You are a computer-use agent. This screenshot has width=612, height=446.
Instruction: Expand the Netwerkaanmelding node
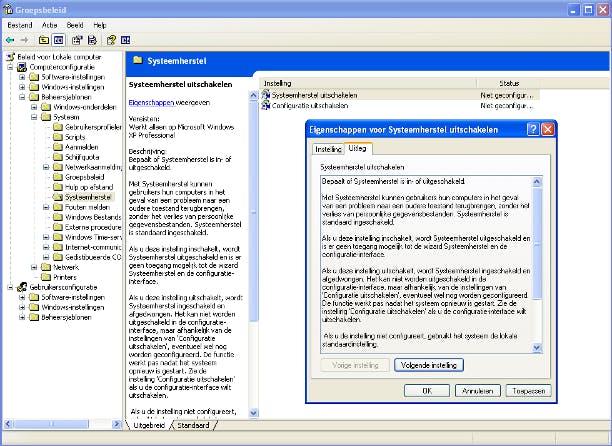point(46,167)
